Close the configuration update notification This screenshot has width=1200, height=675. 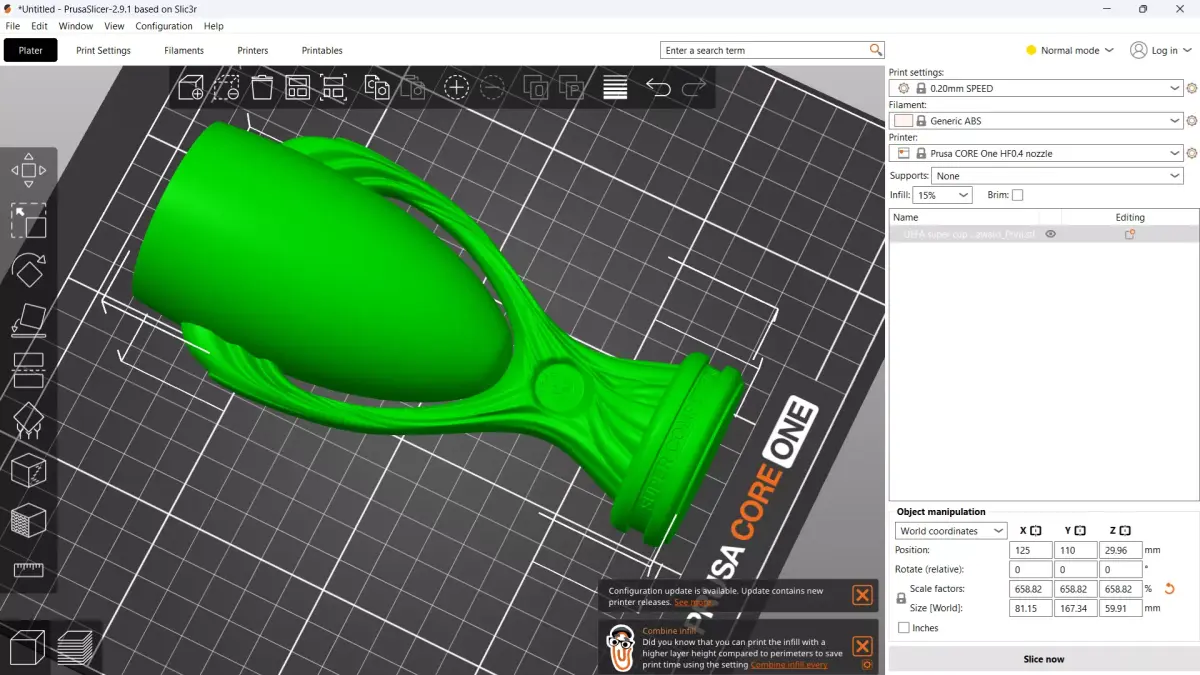pyautogui.click(x=862, y=595)
